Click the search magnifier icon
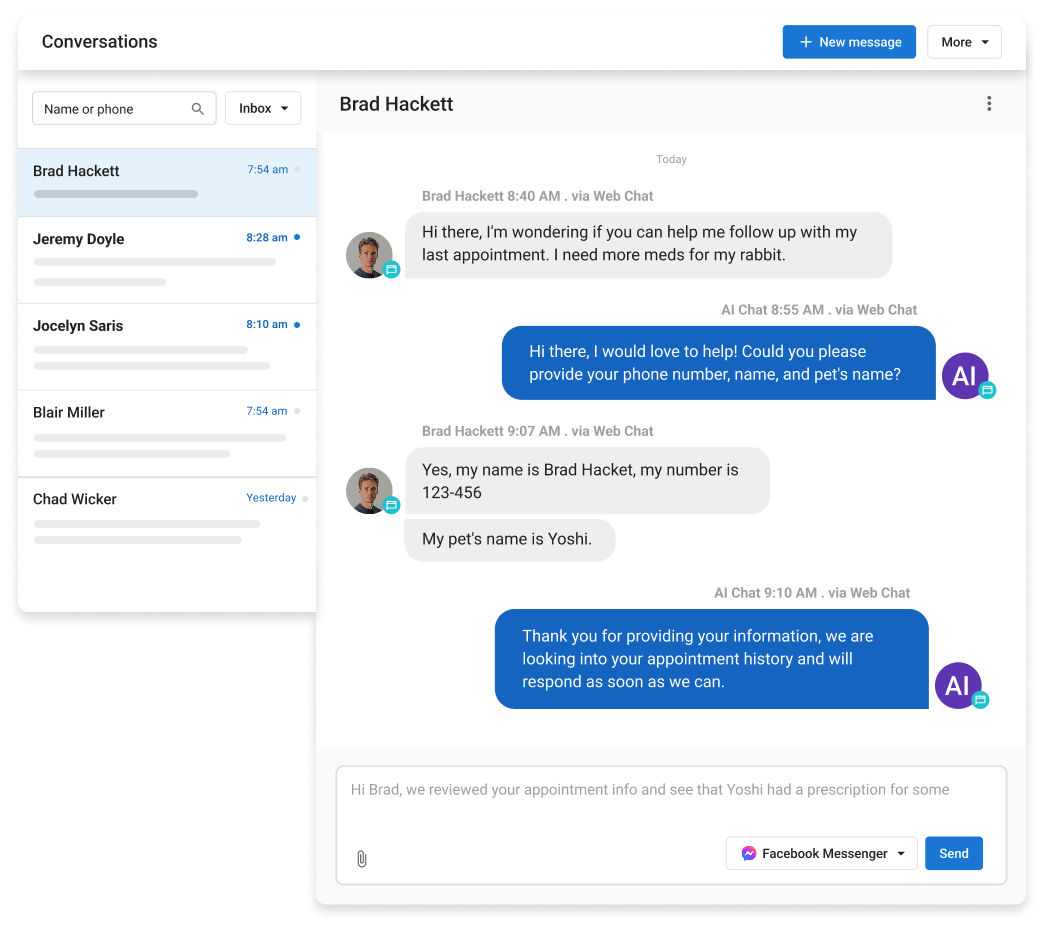 click(x=198, y=109)
